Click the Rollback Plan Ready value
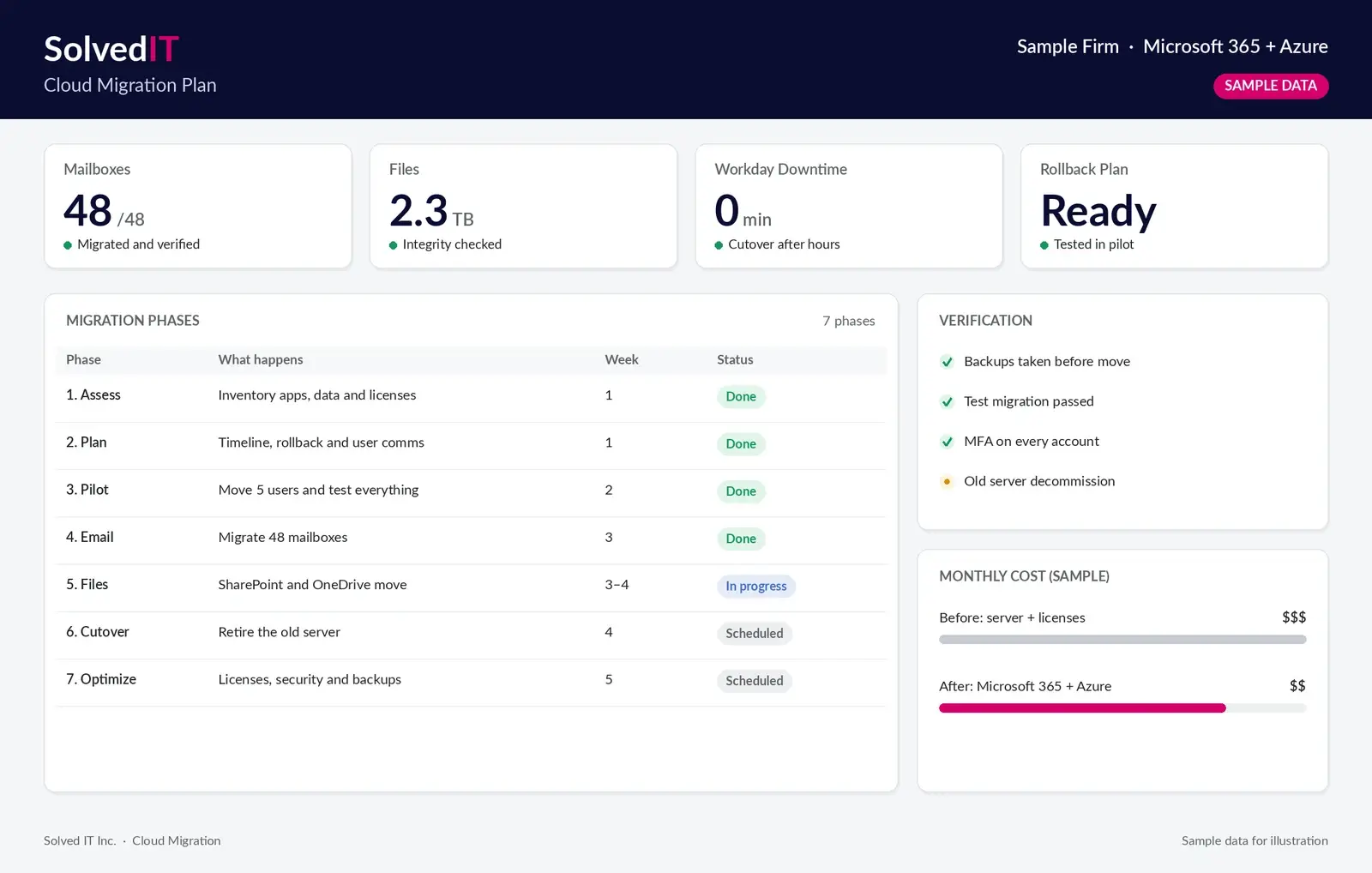The image size is (1372, 873). tap(1098, 211)
